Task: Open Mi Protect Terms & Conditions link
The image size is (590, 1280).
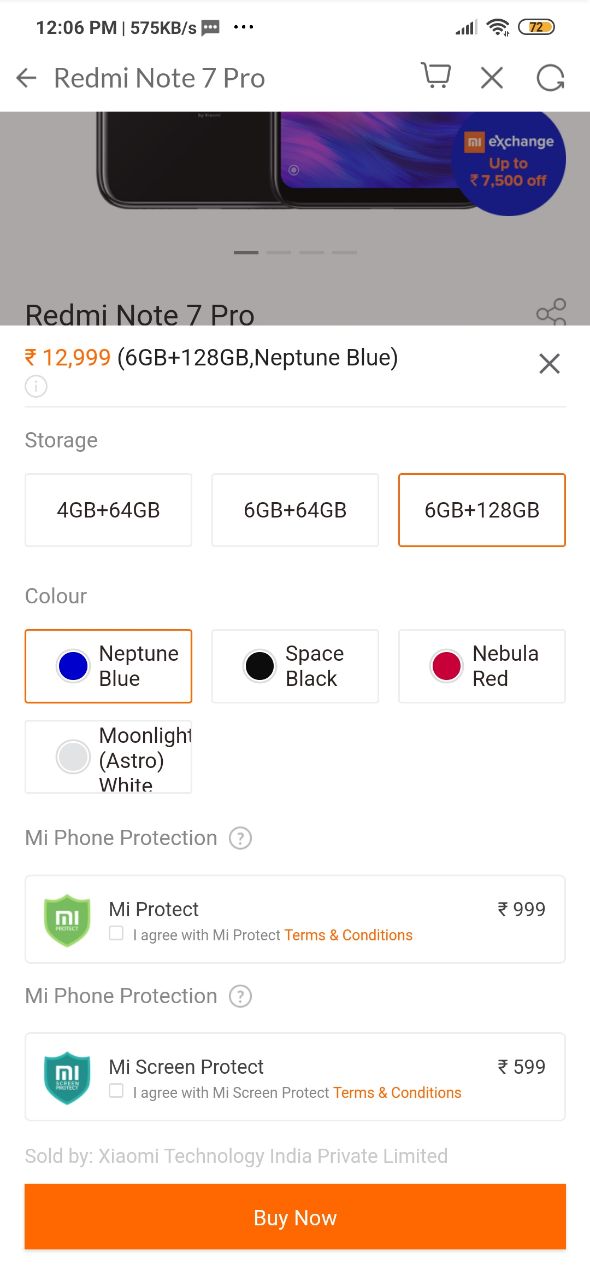Action: [x=348, y=935]
